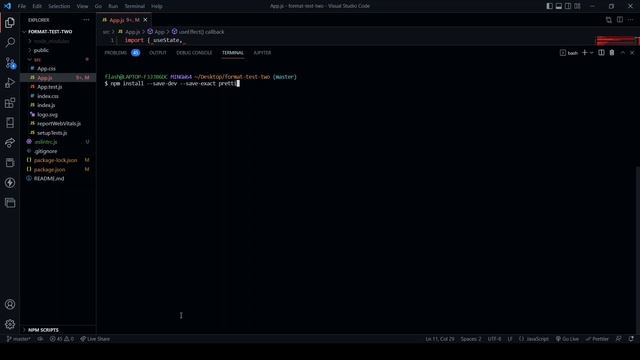
Task: Click the errors and warnings status count
Action: (x=62, y=339)
